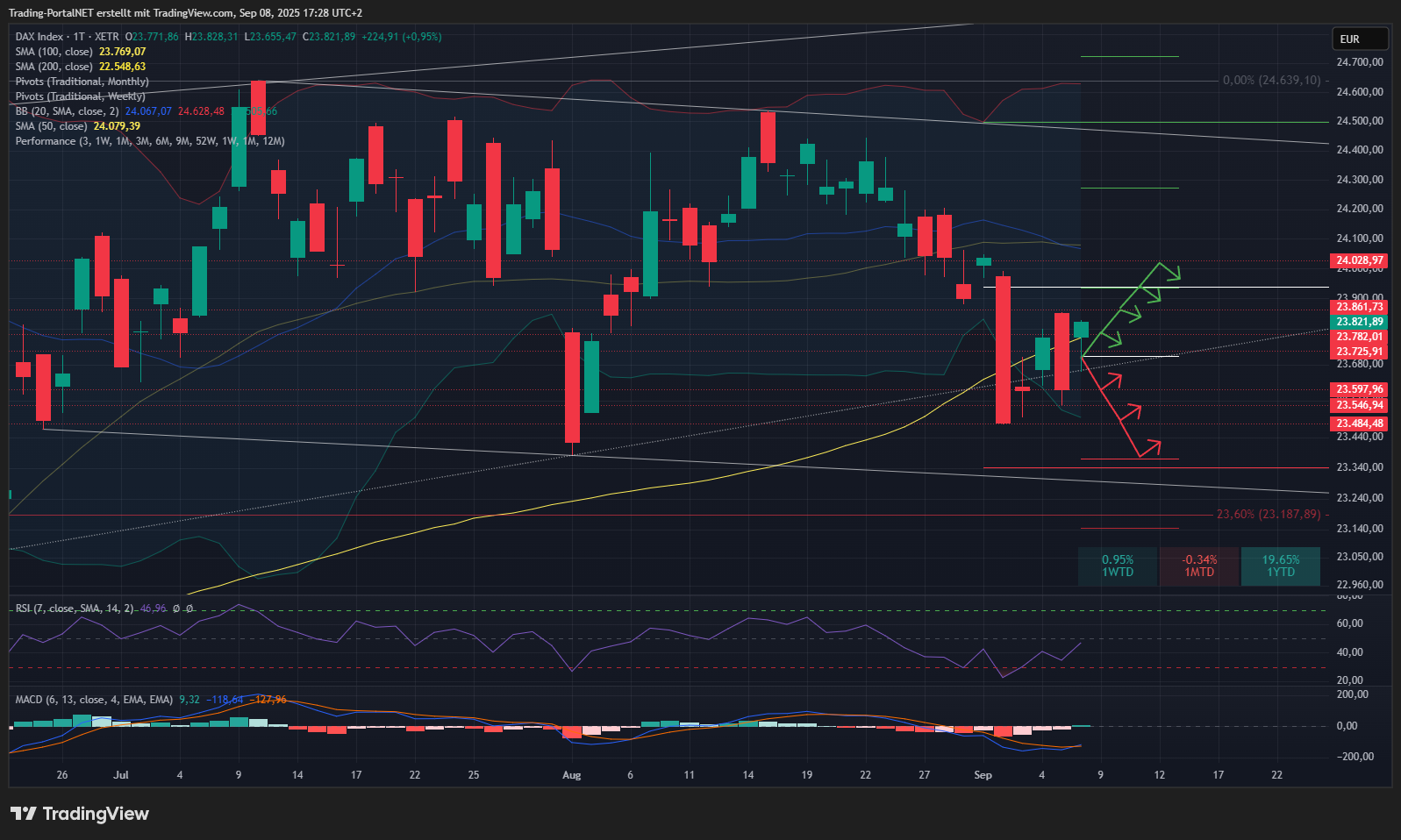Click the 23,60% Fibonacci level label

tap(1268, 514)
